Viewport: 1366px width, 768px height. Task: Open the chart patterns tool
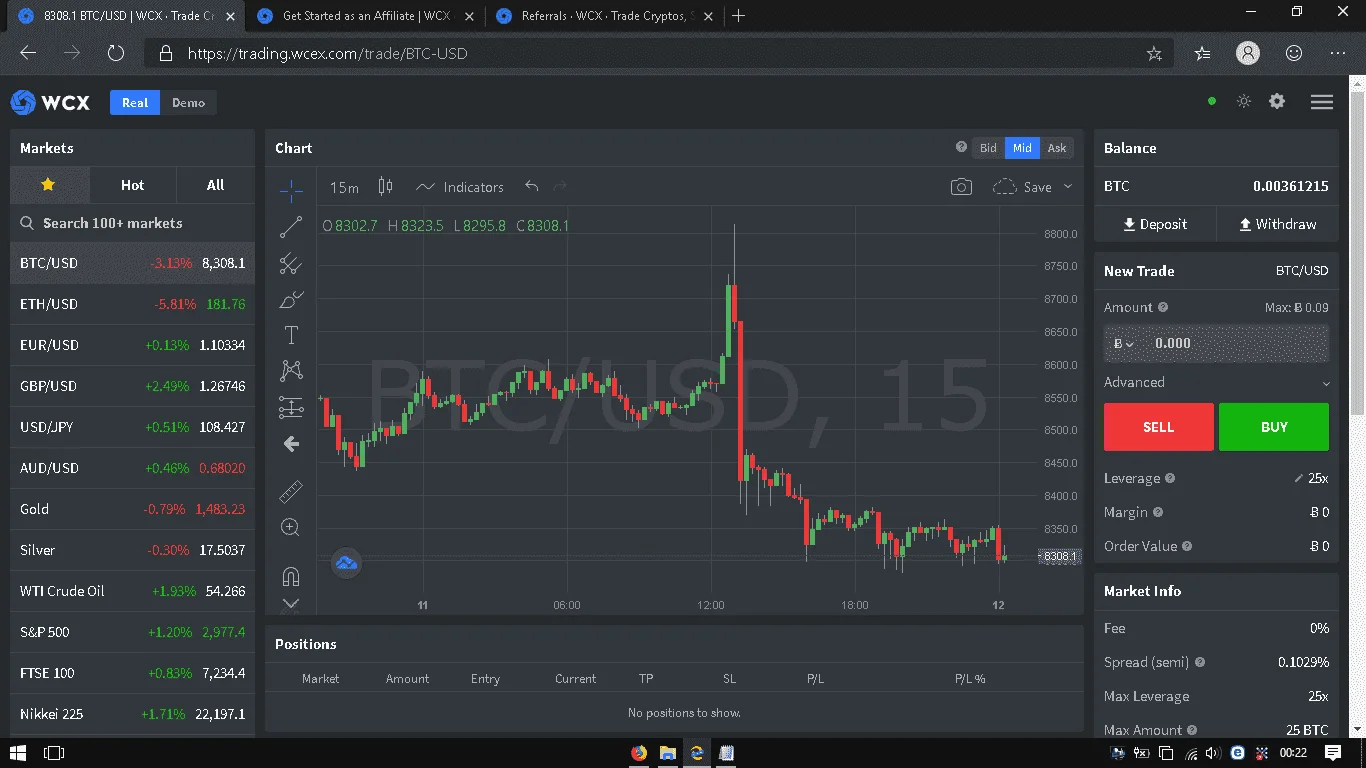(x=291, y=371)
